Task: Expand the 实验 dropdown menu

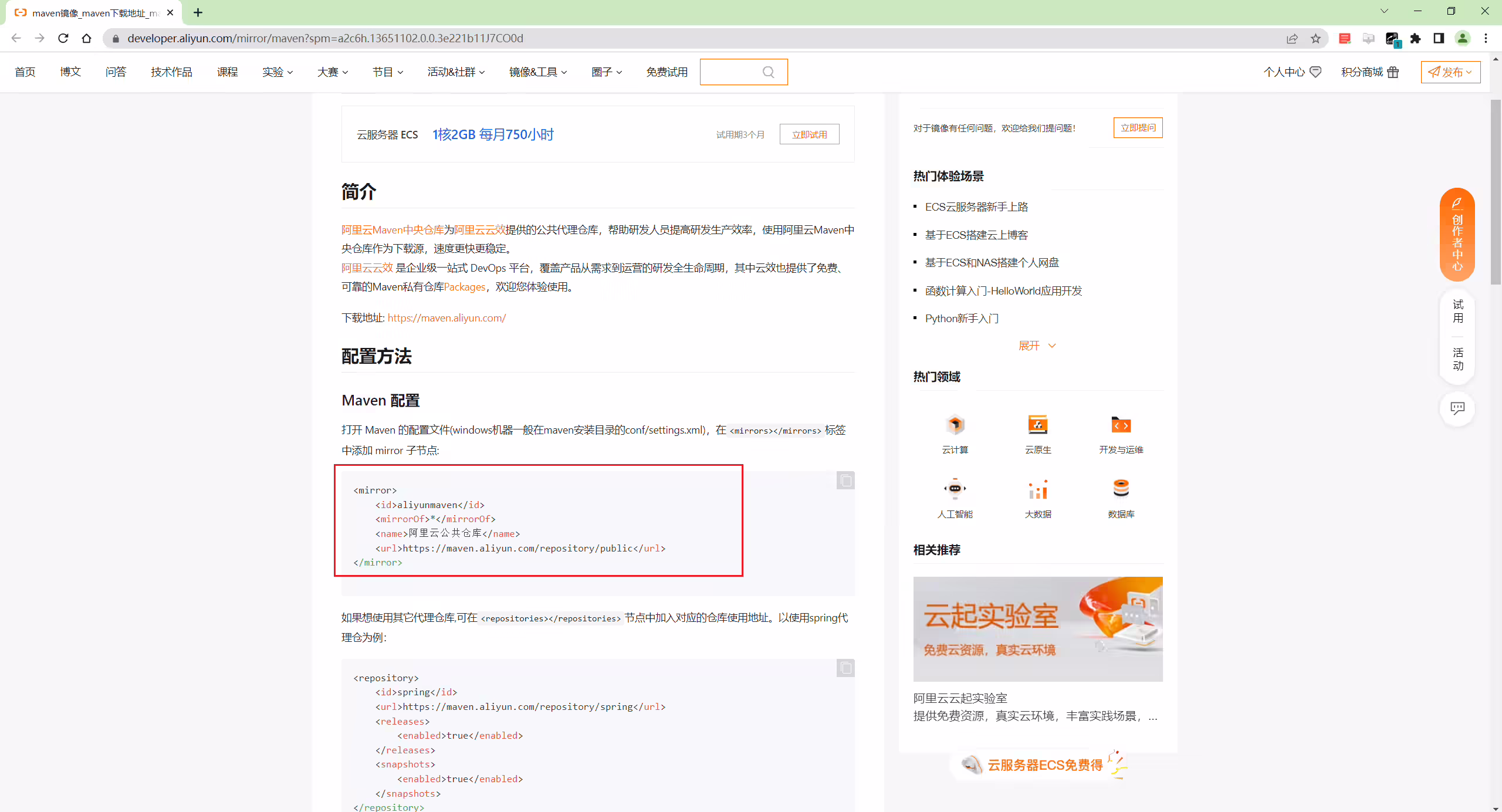Action: tap(278, 72)
